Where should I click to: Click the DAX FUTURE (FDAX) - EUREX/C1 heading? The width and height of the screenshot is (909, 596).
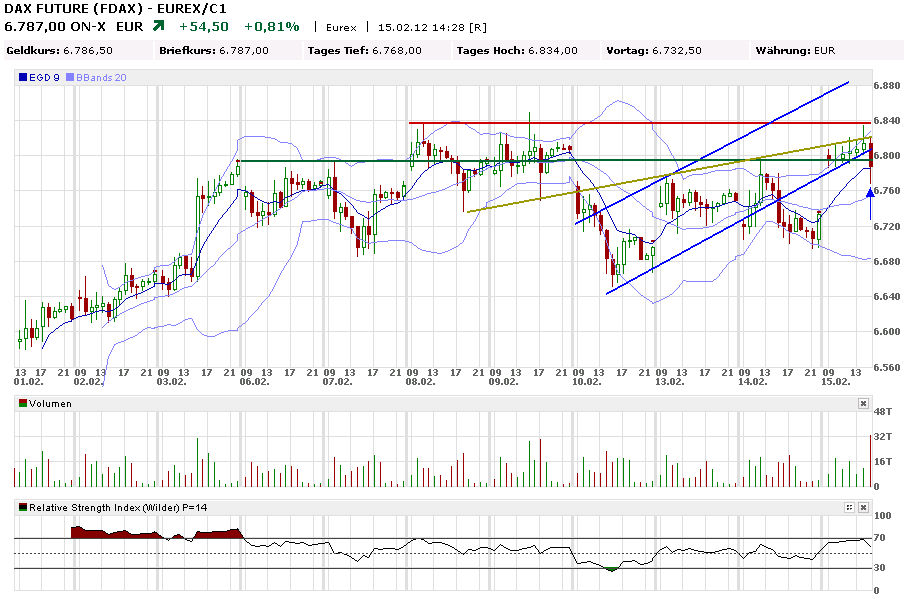pyautogui.click(x=115, y=9)
